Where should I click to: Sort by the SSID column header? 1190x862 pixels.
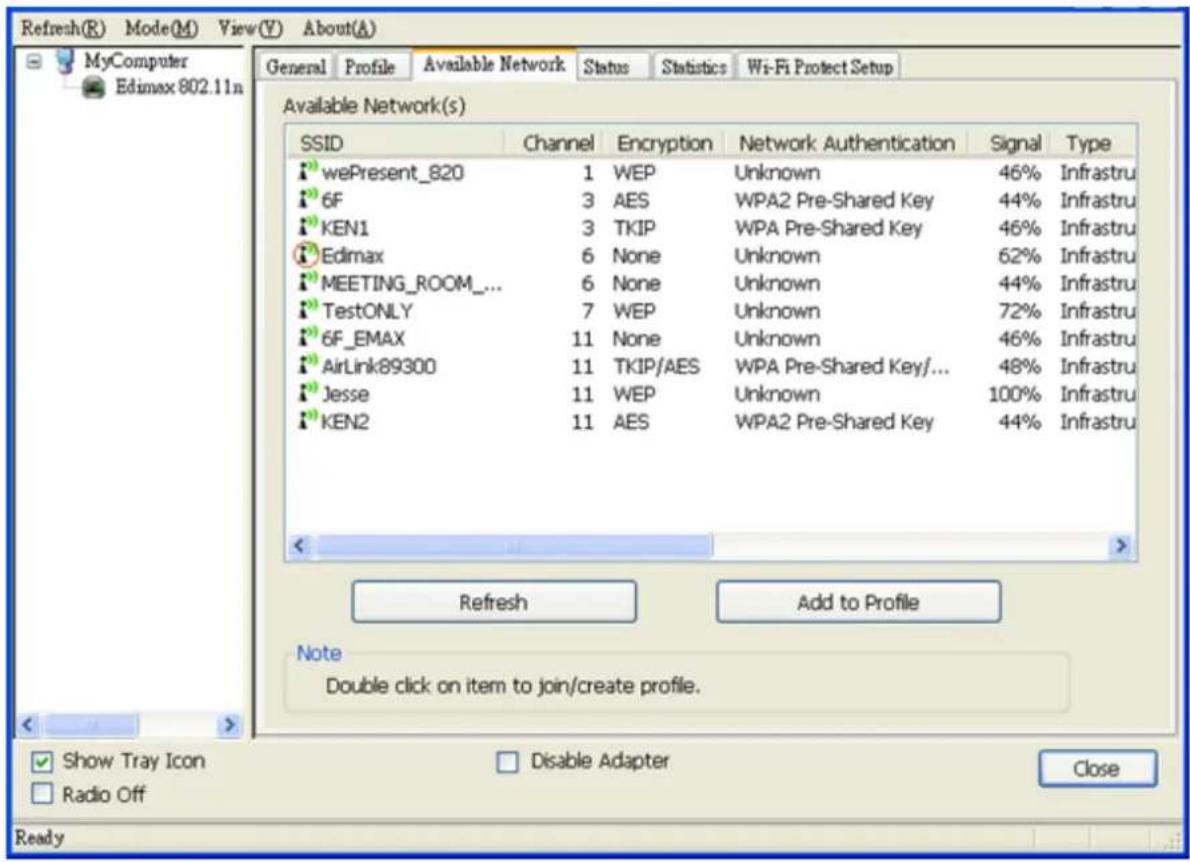click(x=396, y=143)
